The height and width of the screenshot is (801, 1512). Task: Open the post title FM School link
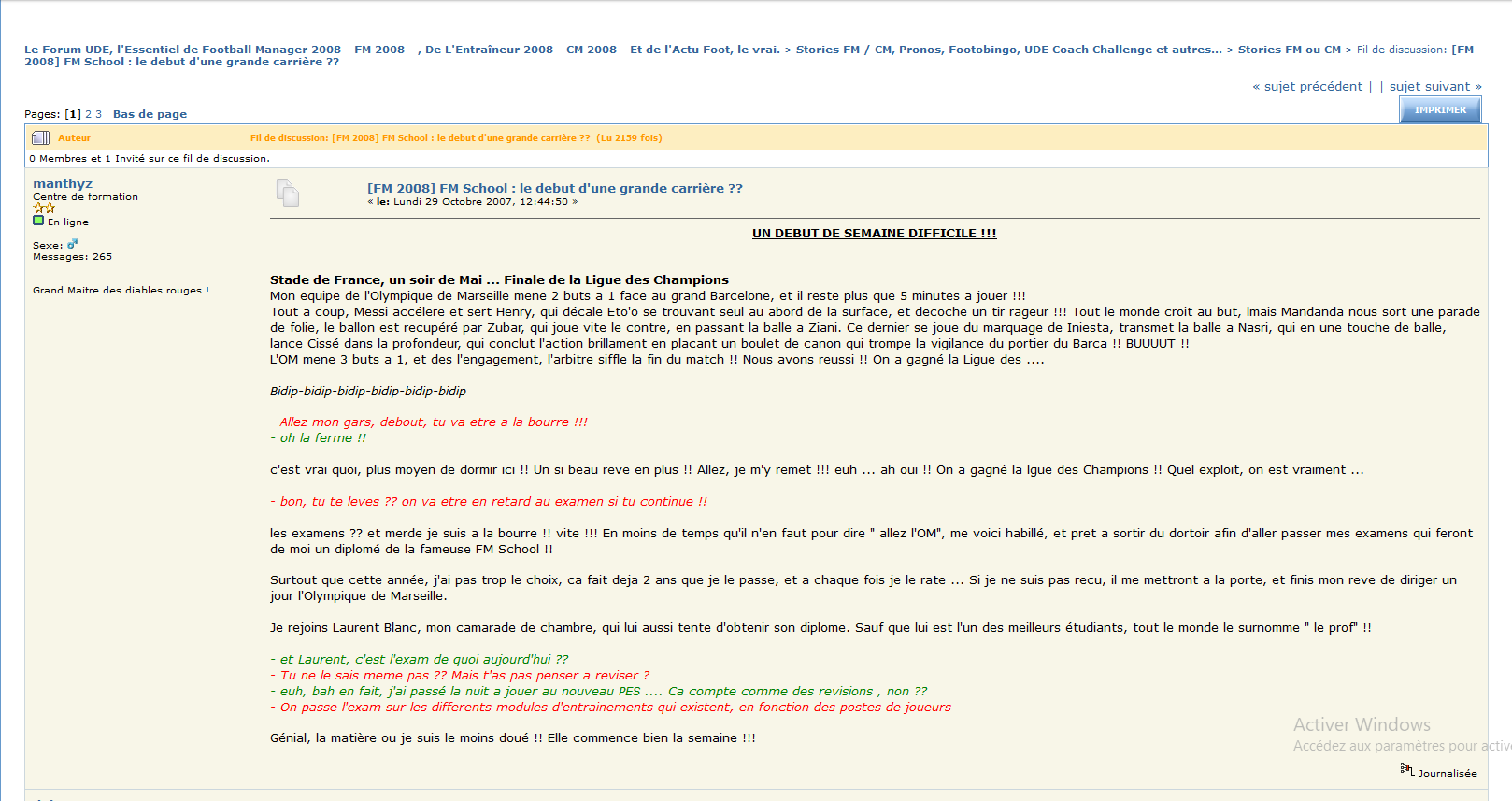tap(555, 188)
